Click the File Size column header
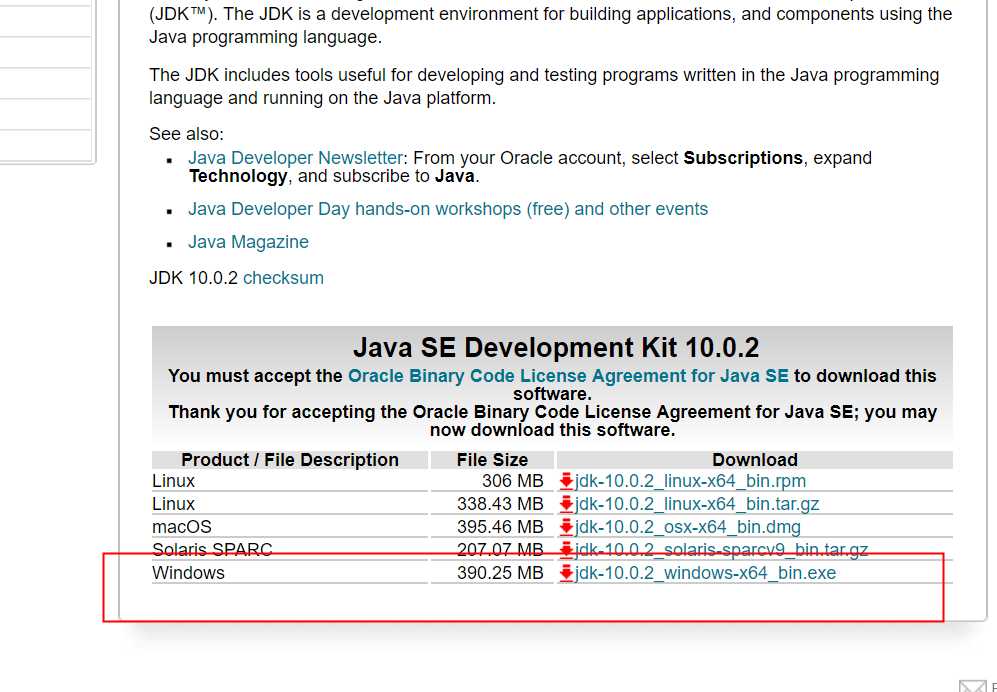The height and width of the screenshot is (692, 997). click(x=492, y=460)
